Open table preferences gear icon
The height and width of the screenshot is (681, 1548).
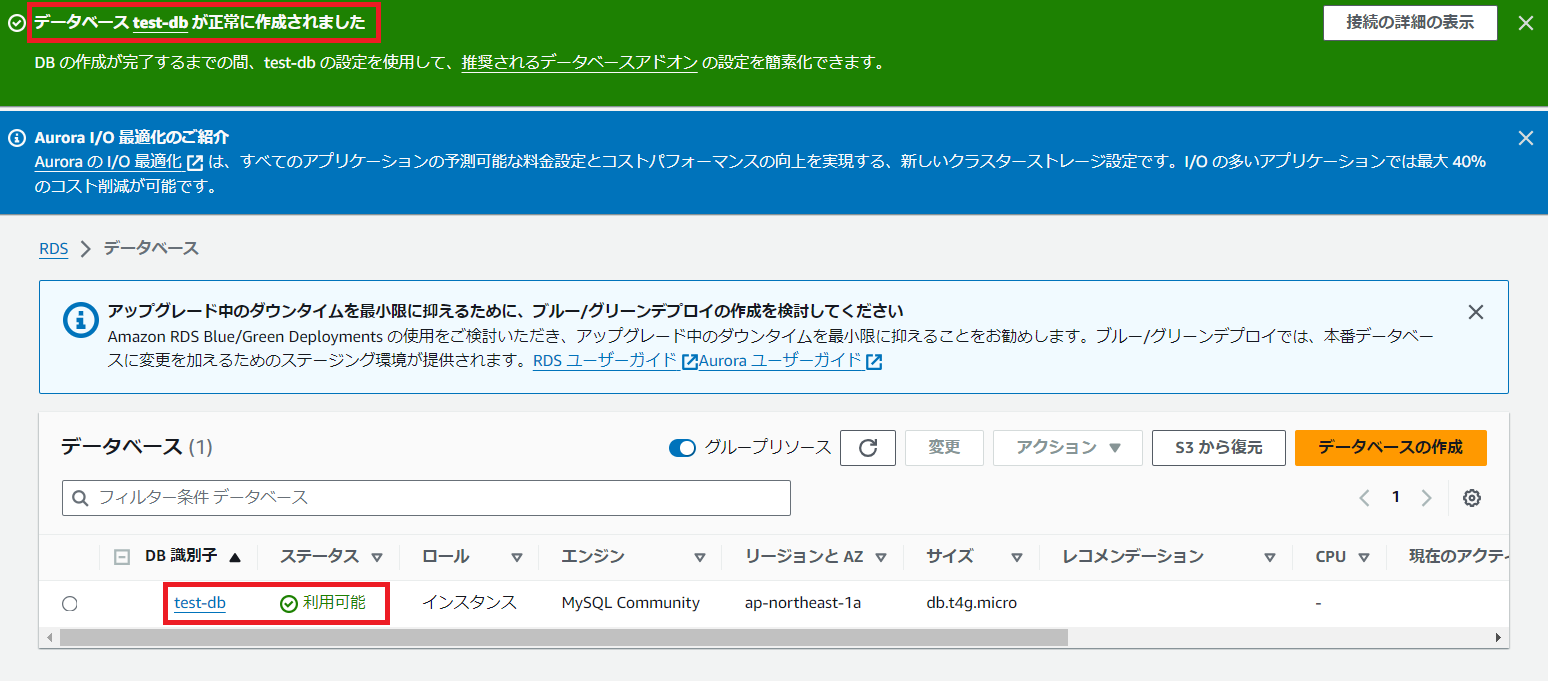pos(1471,498)
